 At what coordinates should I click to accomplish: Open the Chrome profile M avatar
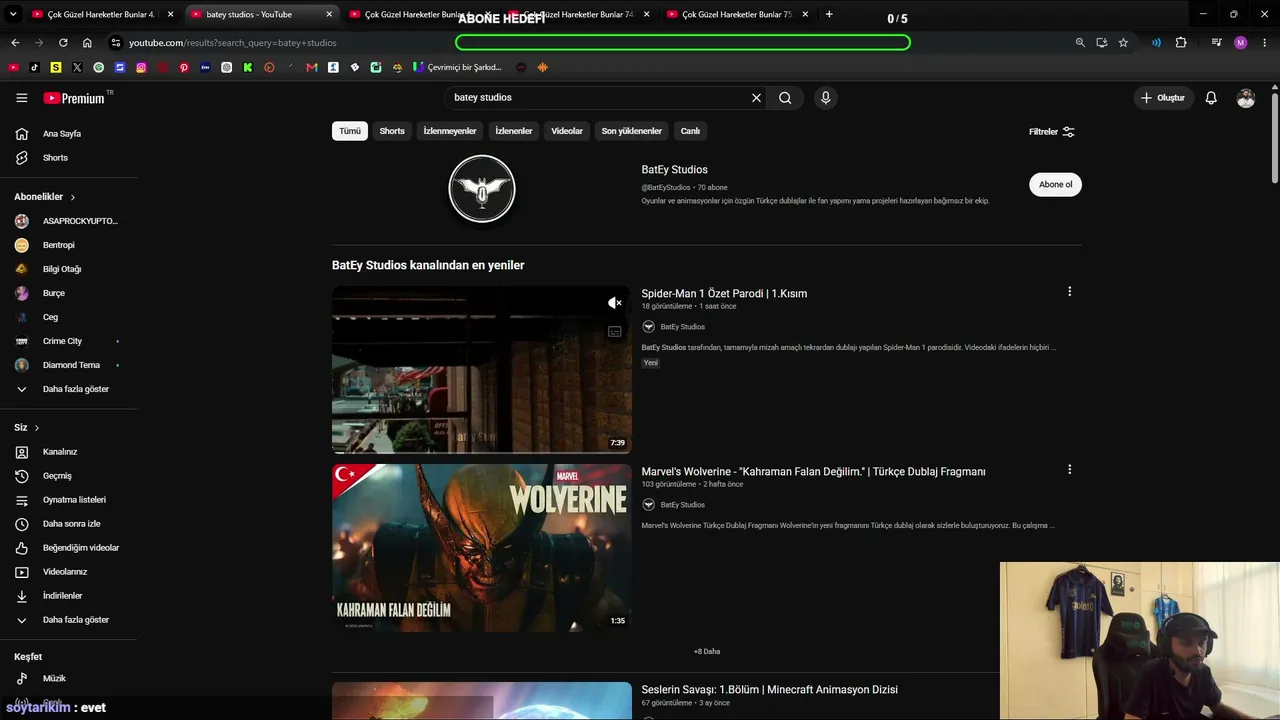1241,43
